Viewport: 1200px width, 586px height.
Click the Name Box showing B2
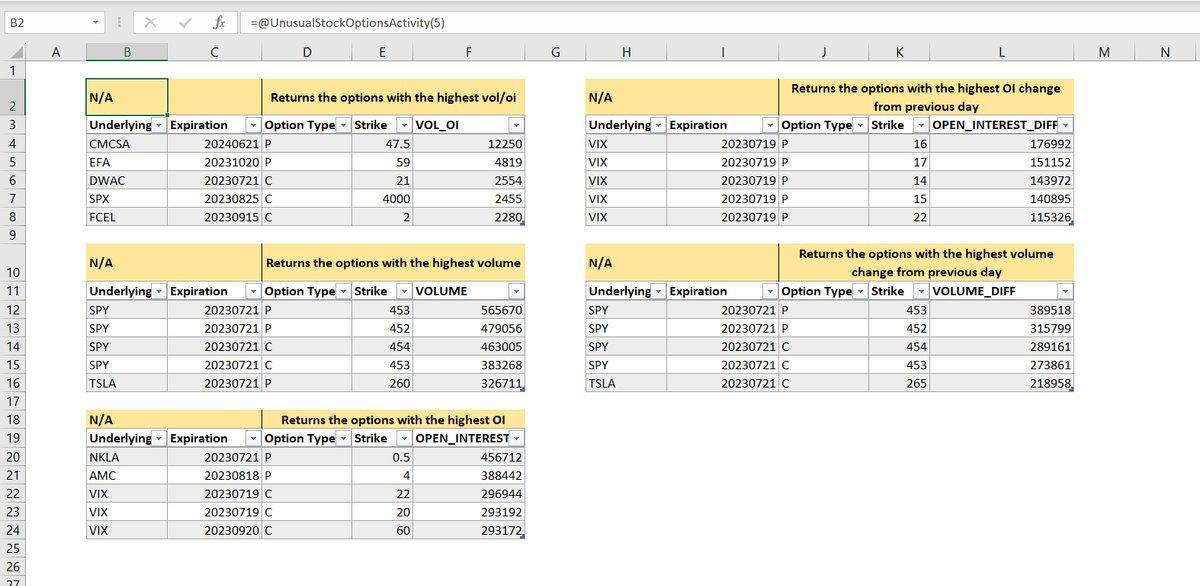tap(45, 22)
